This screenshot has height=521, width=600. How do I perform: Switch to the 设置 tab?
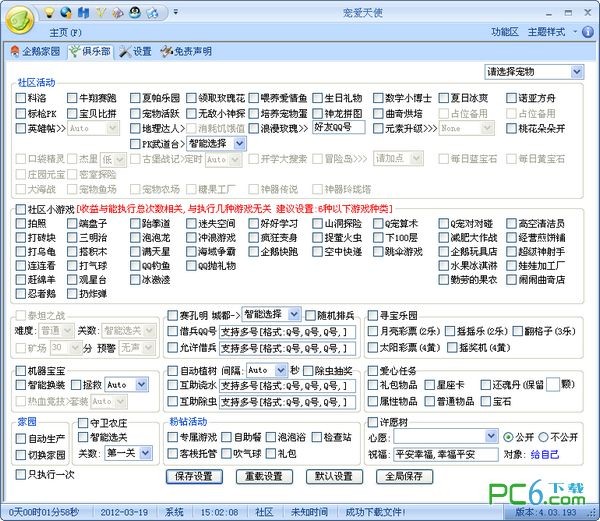tap(136, 51)
